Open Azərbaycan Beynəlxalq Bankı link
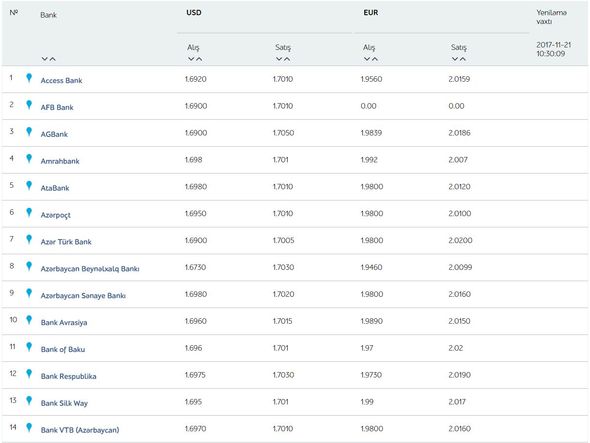The image size is (590, 443). pos(90,269)
